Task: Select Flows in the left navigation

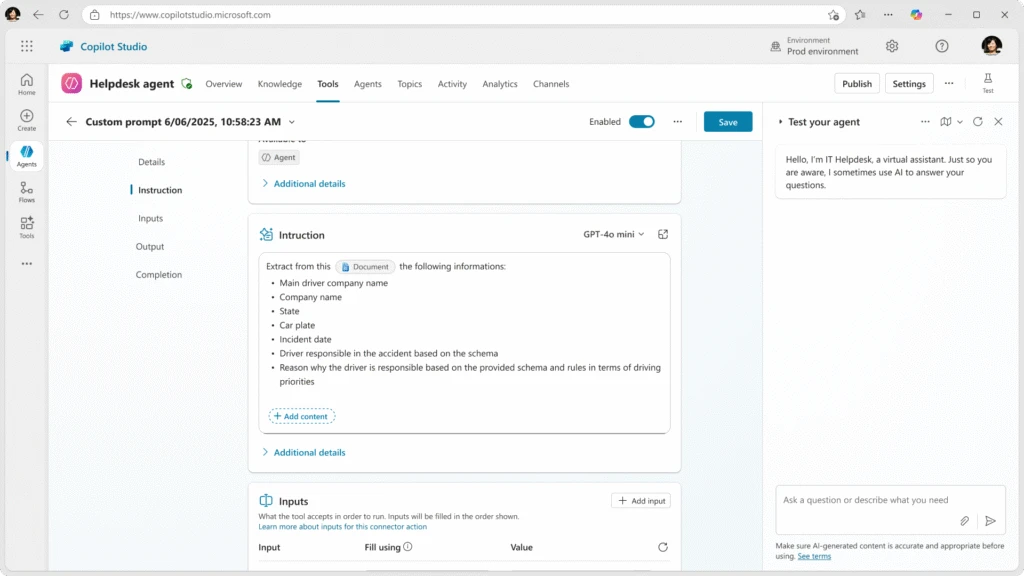Action: coord(26,192)
